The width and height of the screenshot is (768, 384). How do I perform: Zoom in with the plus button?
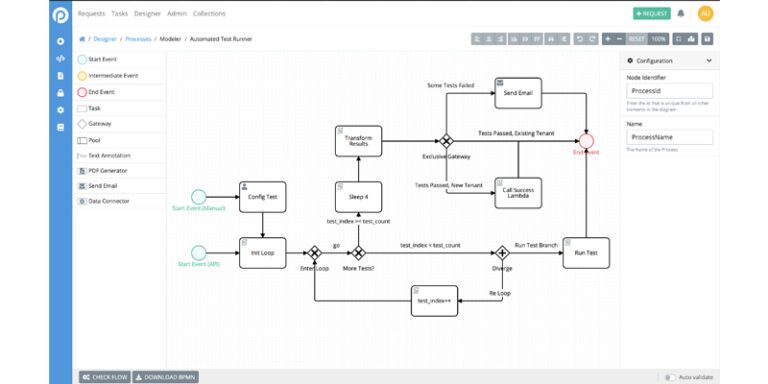click(608, 39)
